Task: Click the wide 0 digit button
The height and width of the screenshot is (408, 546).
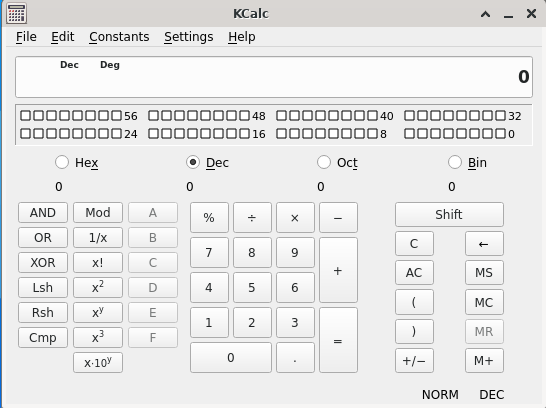Action: (x=231, y=358)
